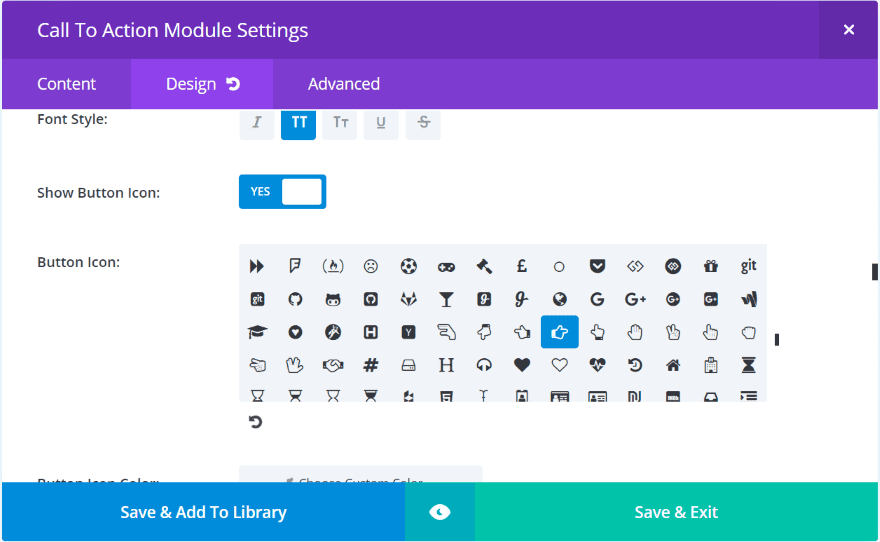
Task: Choose the Foursquare flag icon
Action: coord(295,266)
